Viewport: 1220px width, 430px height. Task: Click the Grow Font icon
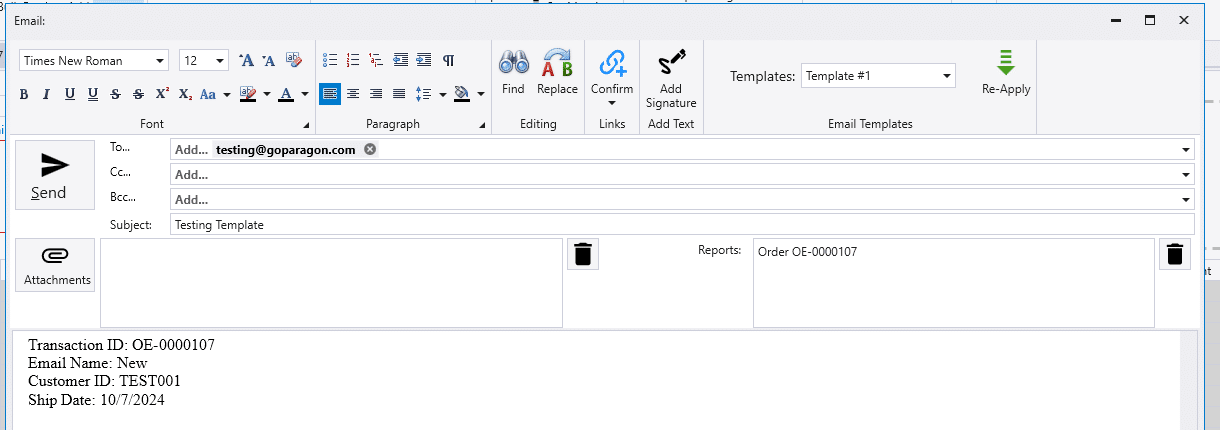pyautogui.click(x=247, y=60)
